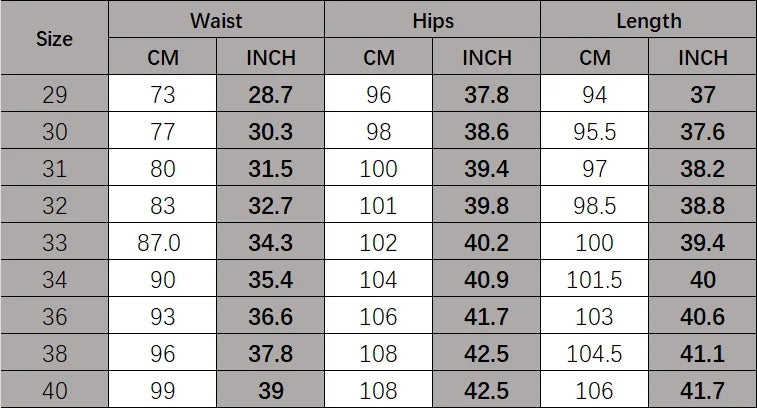Select the size 29 row label
757x408 pixels.
tap(55, 95)
